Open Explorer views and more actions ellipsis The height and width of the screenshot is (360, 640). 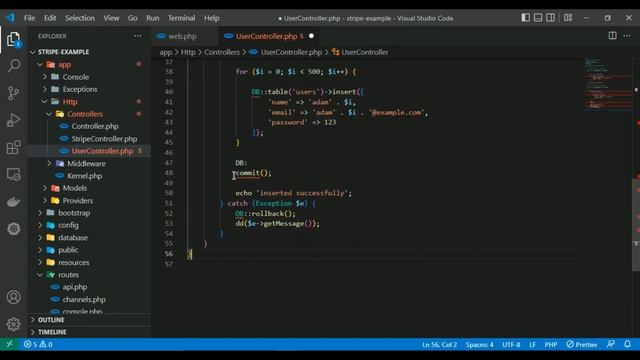[138, 36]
